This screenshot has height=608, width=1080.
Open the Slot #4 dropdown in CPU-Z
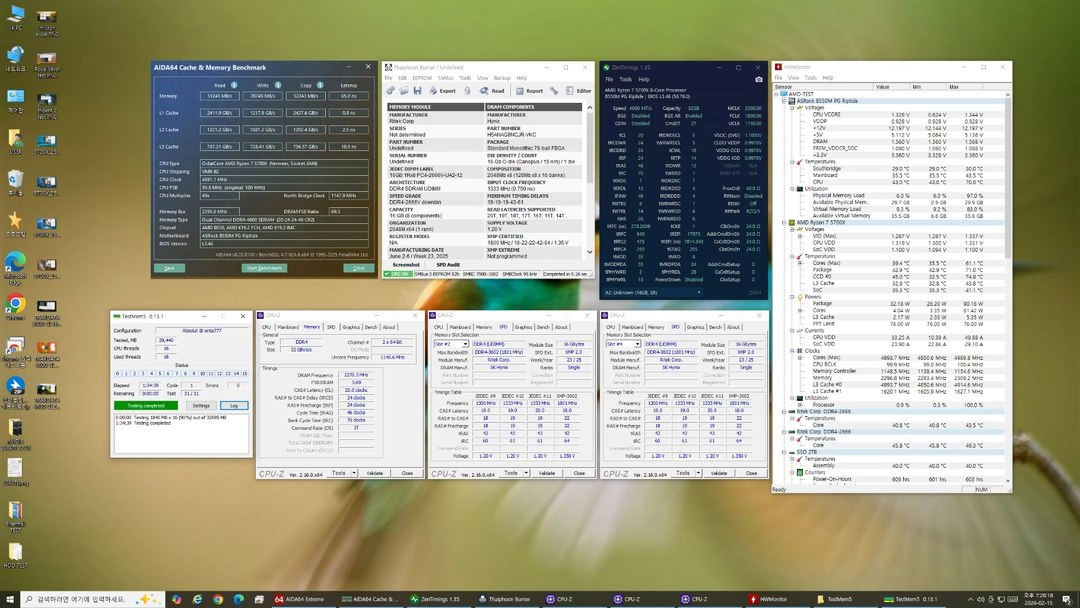tap(637, 344)
